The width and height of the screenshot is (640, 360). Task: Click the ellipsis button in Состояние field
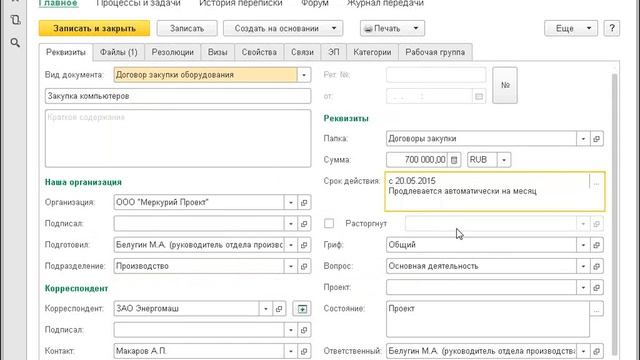click(x=596, y=309)
